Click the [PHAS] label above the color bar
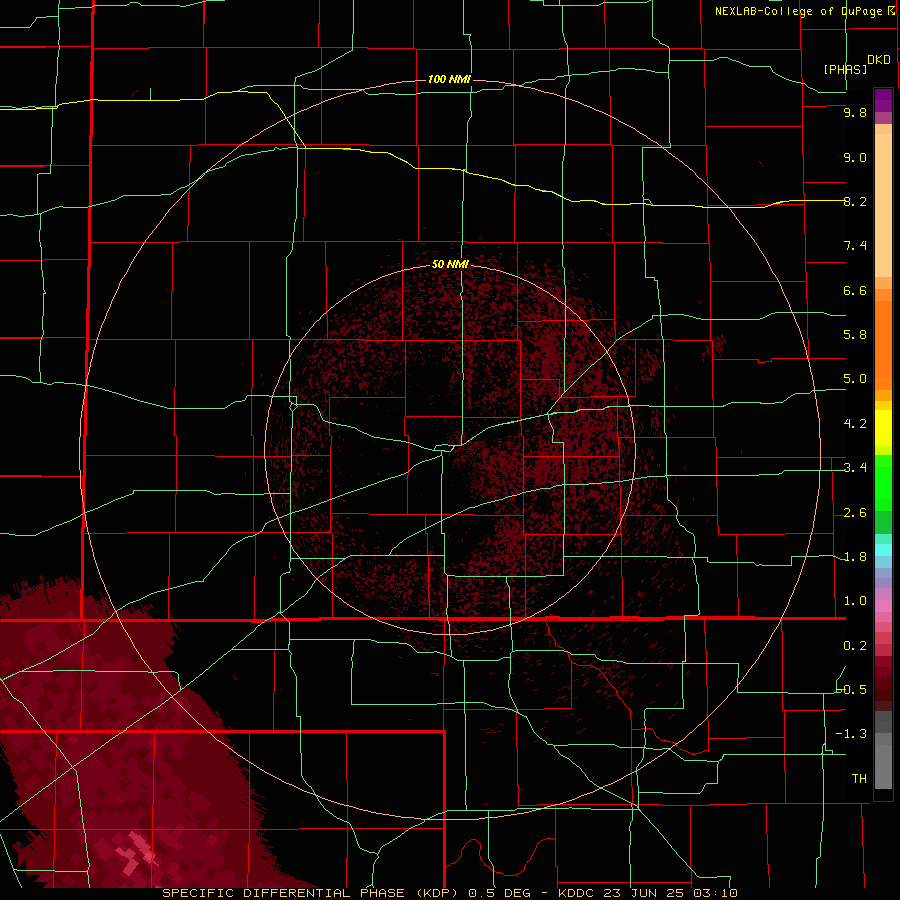900x900 pixels. 845,69
